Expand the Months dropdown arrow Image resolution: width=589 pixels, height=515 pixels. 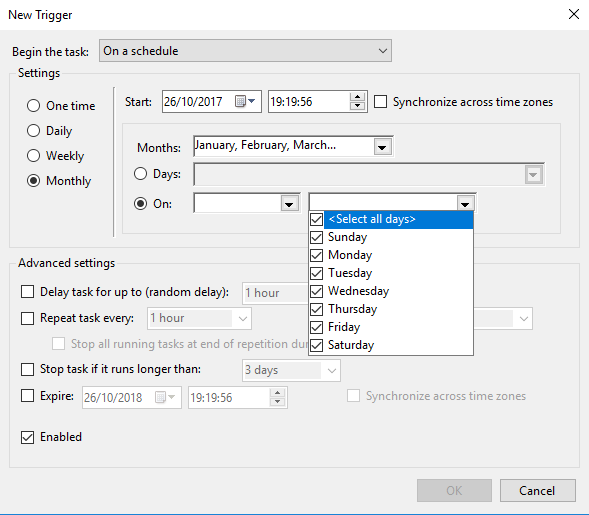coord(382,146)
